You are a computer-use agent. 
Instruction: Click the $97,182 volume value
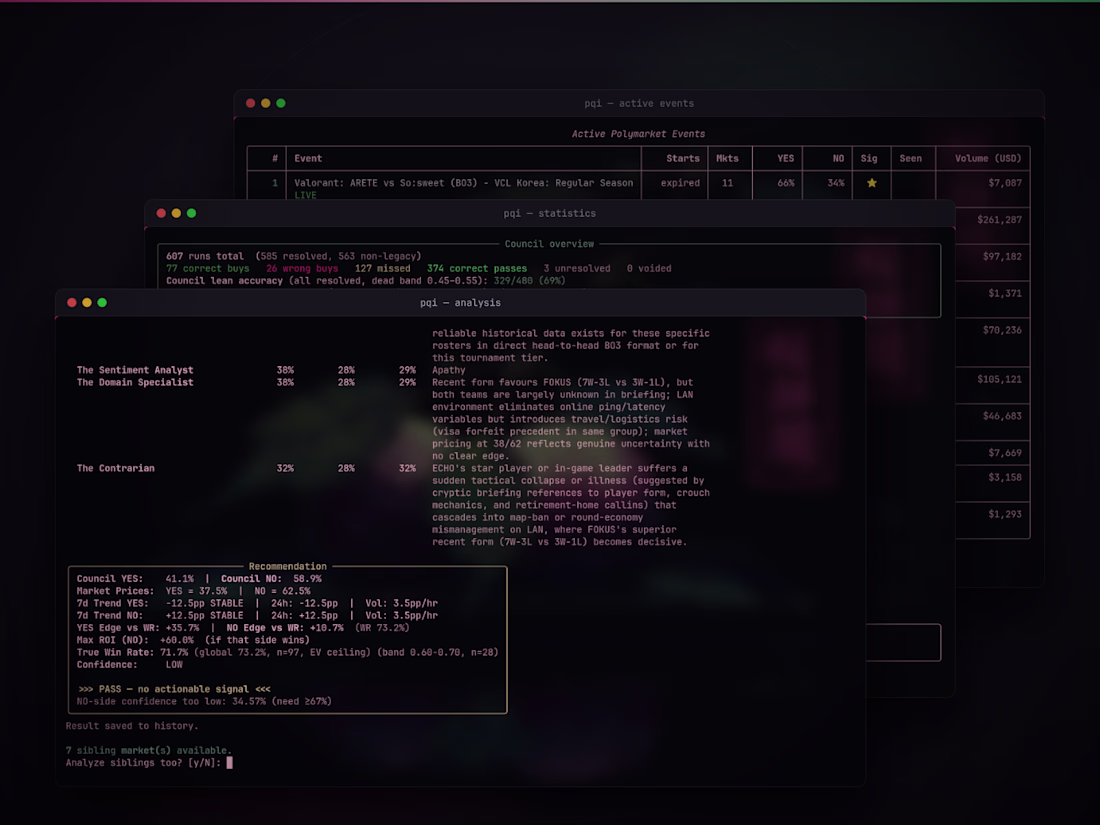pos(1002,257)
